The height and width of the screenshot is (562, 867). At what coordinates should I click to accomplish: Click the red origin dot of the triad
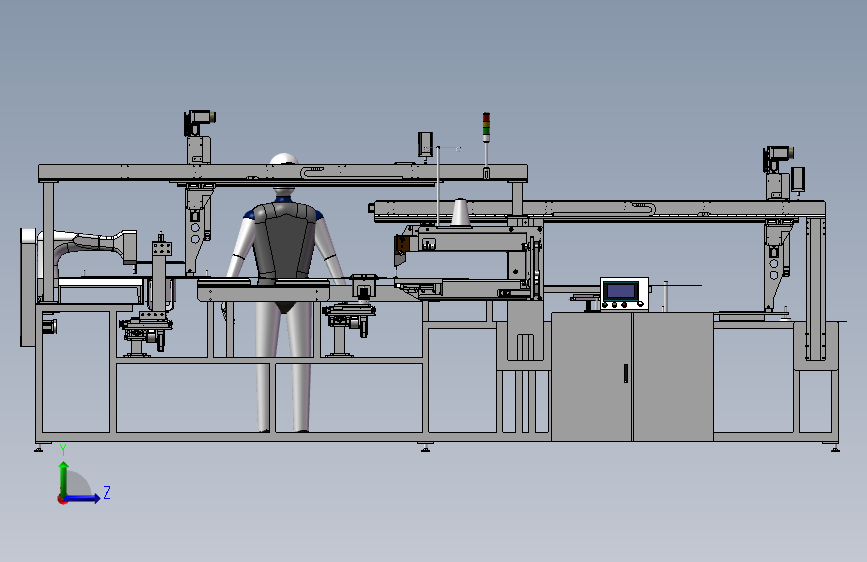tap(62, 499)
